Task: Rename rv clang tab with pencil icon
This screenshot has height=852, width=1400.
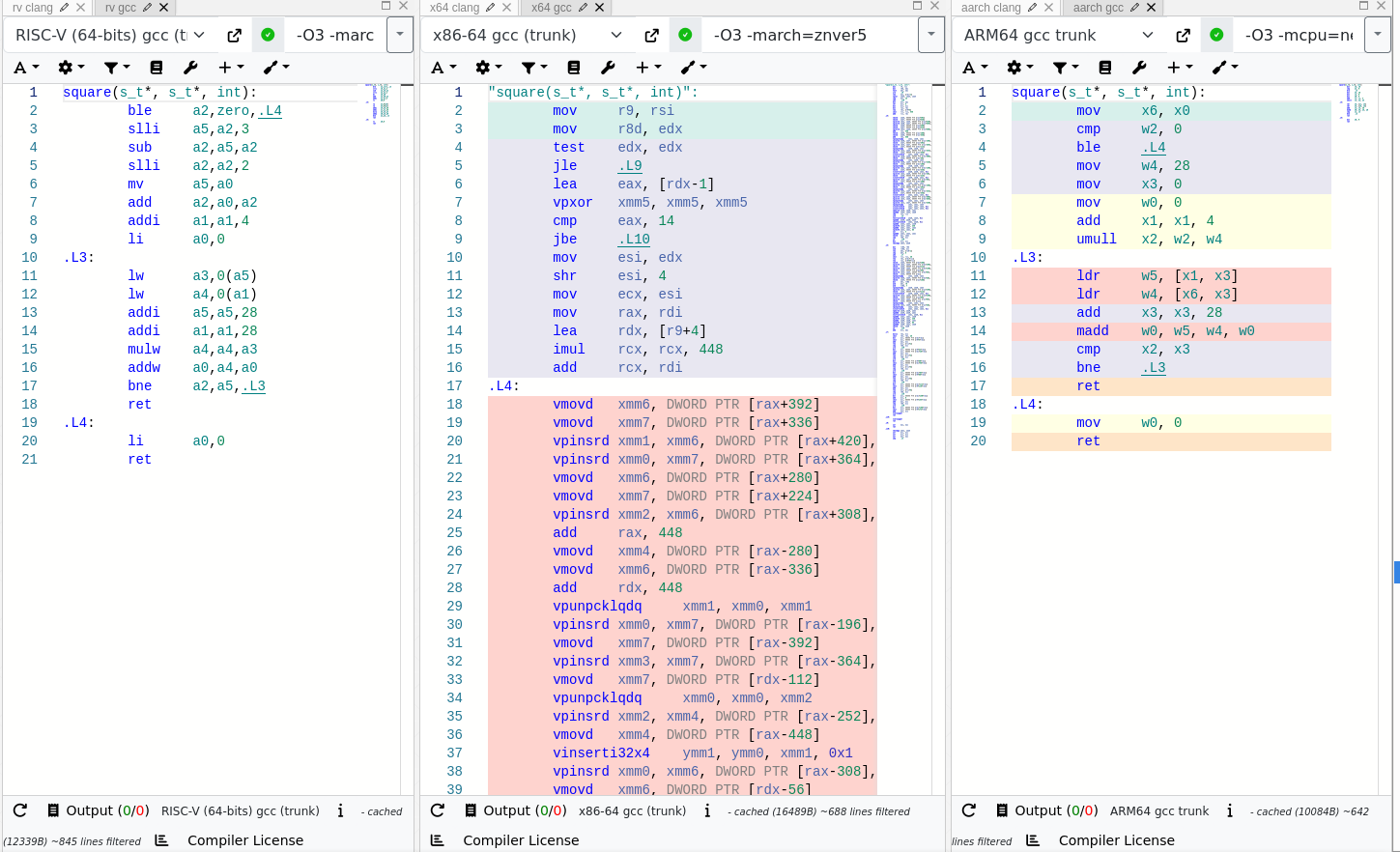Action: (64, 7)
